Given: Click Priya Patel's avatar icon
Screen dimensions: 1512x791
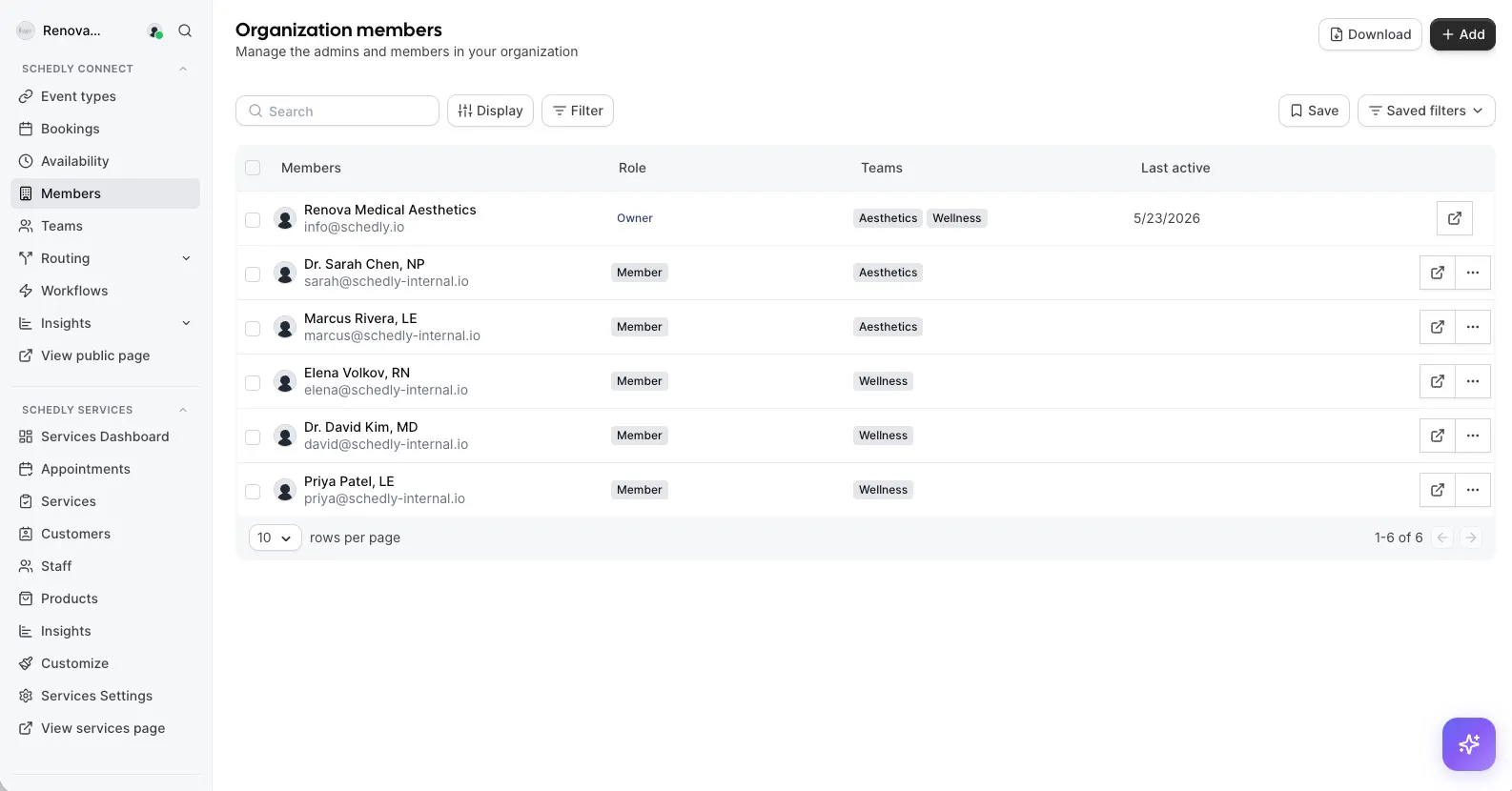Looking at the screenshot, I should pos(284,490).
